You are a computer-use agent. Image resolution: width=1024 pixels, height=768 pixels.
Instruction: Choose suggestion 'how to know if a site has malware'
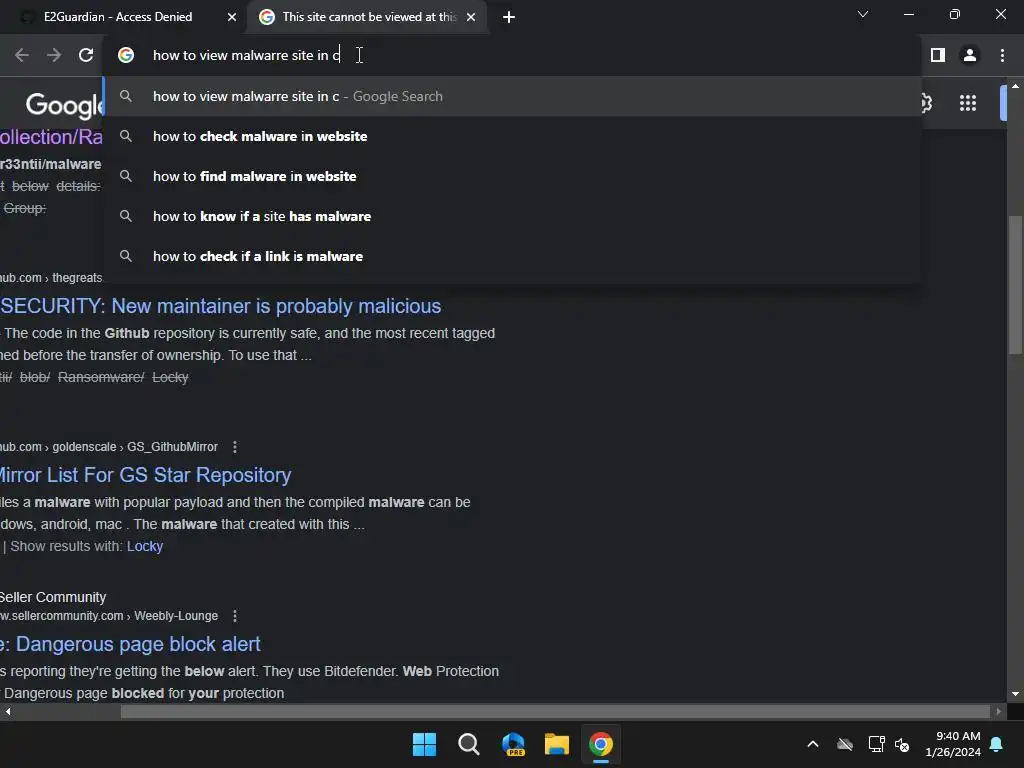pos(513,216)
